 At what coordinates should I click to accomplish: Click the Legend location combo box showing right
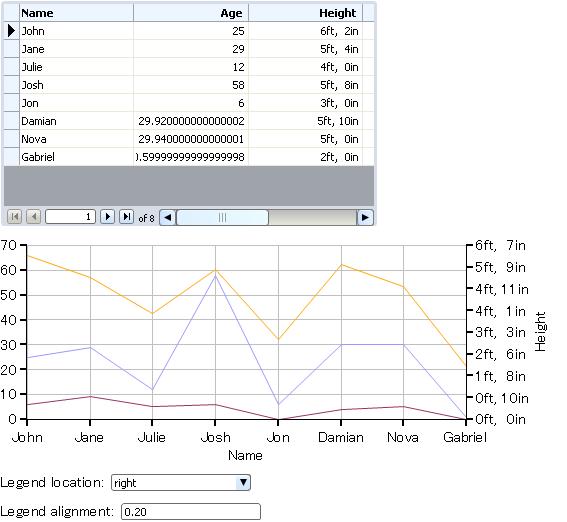click(x=181, y=483)
